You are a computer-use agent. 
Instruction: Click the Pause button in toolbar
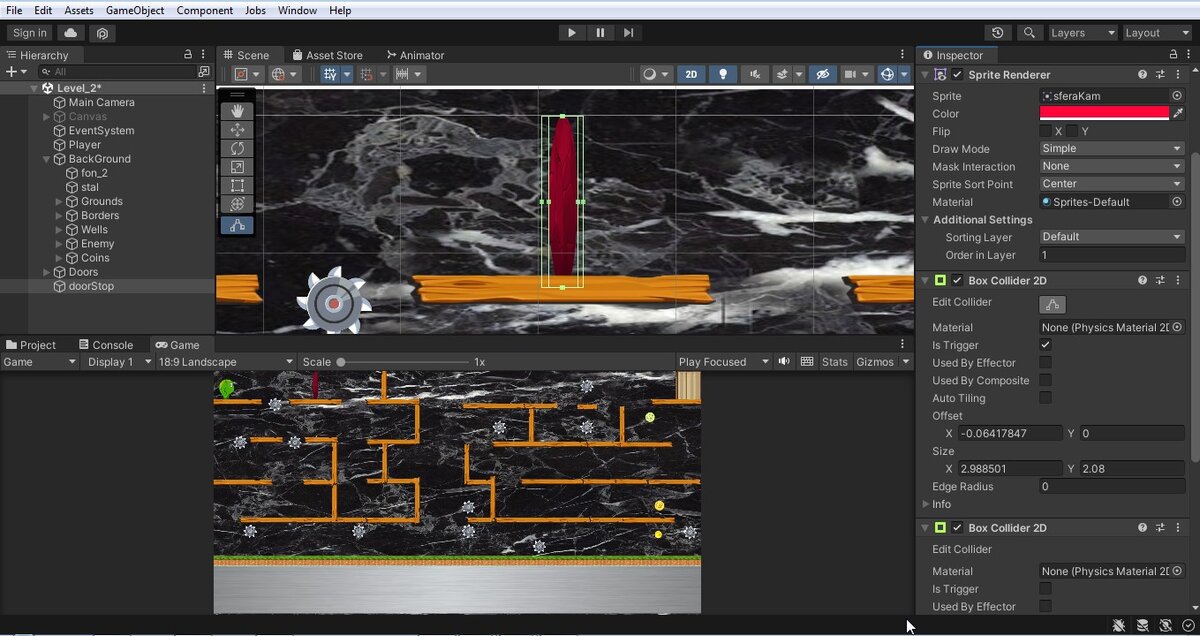point(600,33)
